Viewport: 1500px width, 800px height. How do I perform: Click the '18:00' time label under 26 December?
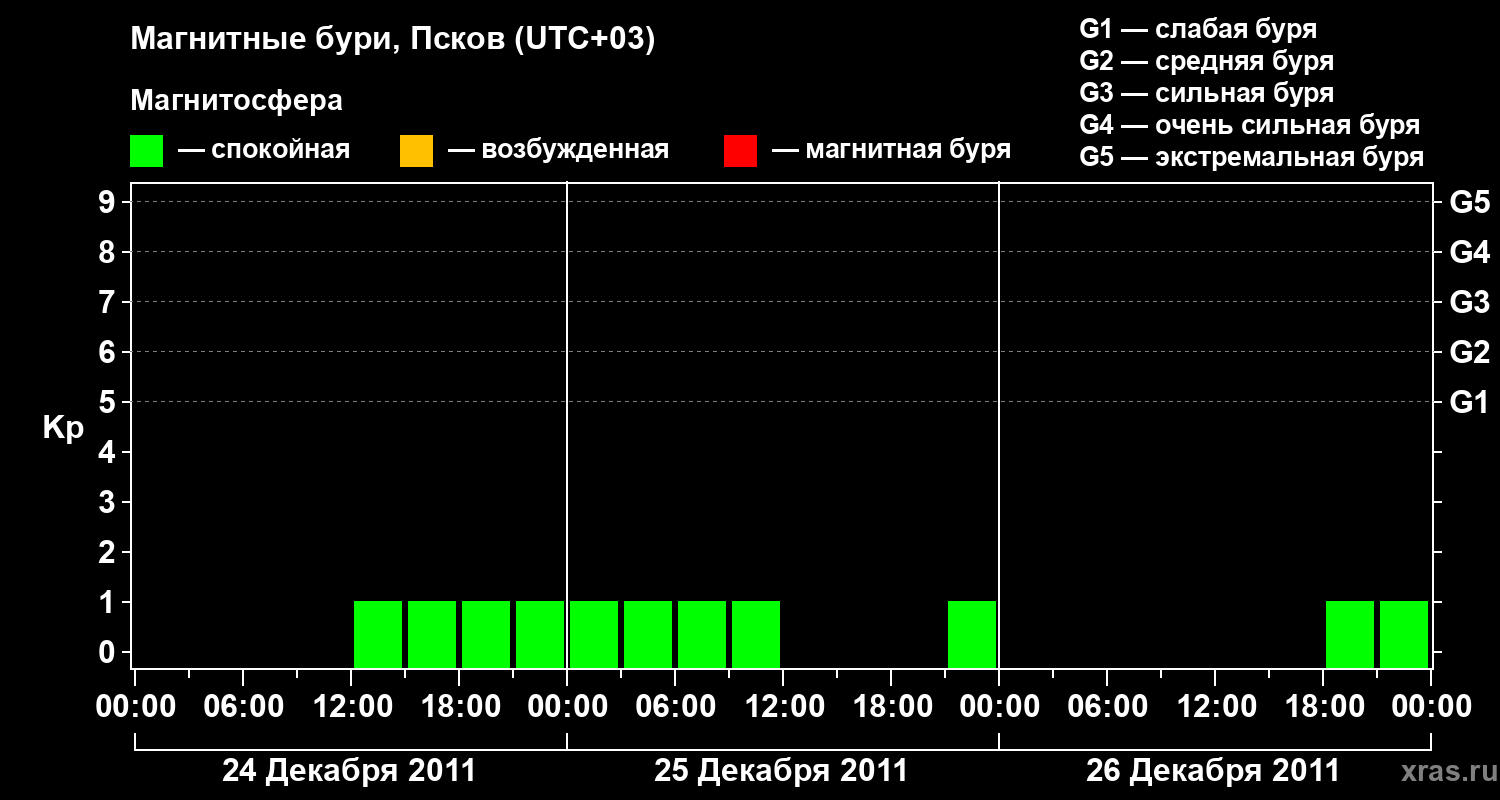click(x=1323, y=707)
